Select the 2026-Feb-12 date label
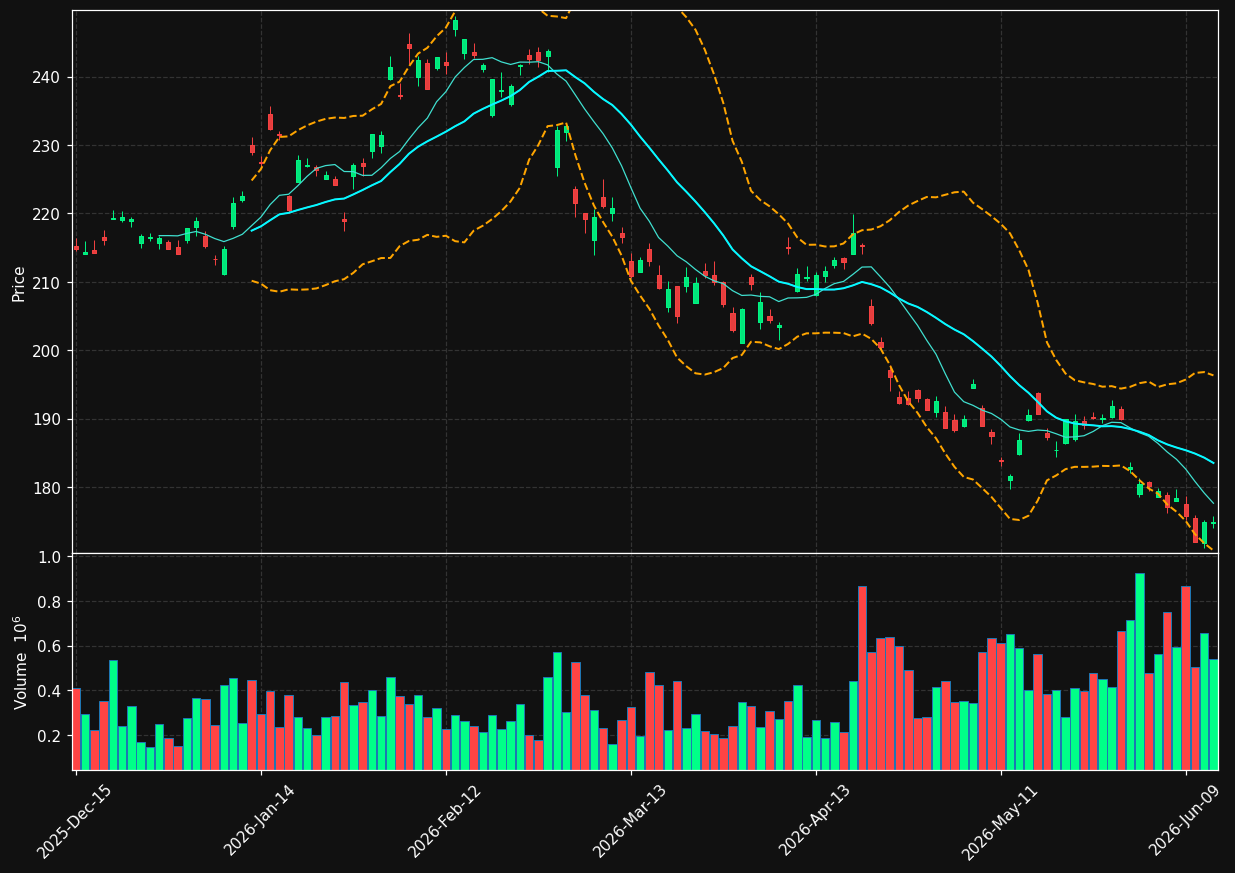This screenshot has width=1235, height=873. coord(445,820)
